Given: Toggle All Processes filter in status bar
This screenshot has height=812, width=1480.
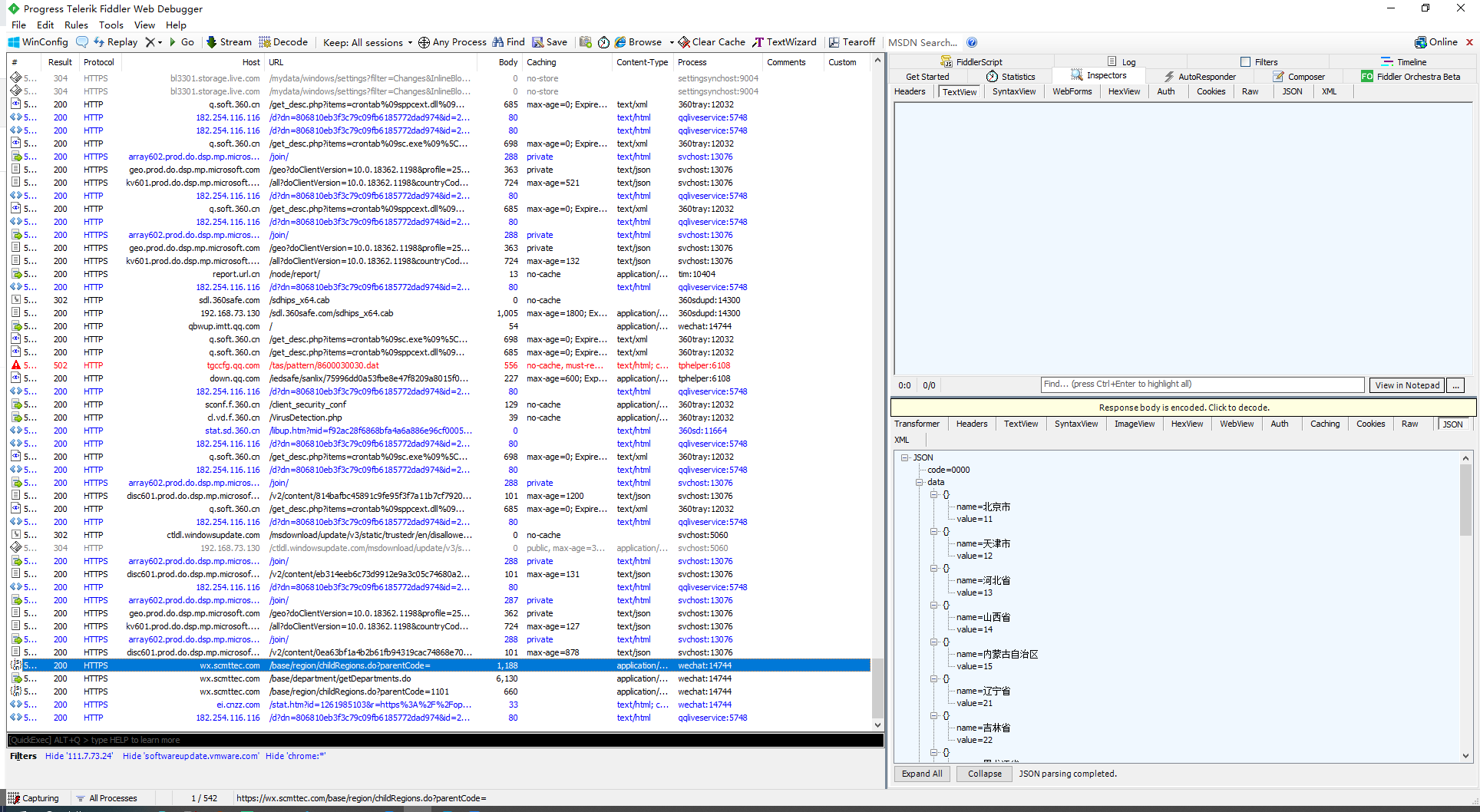Looking at the screenshot, I should pos(107,798).
